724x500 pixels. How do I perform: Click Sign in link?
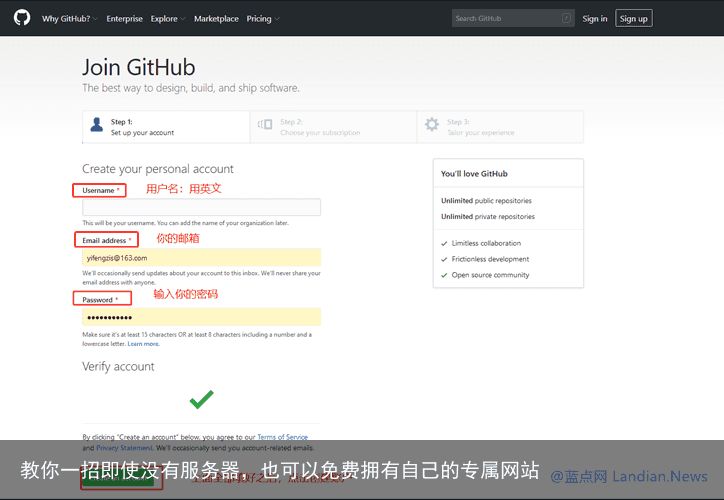595,18
